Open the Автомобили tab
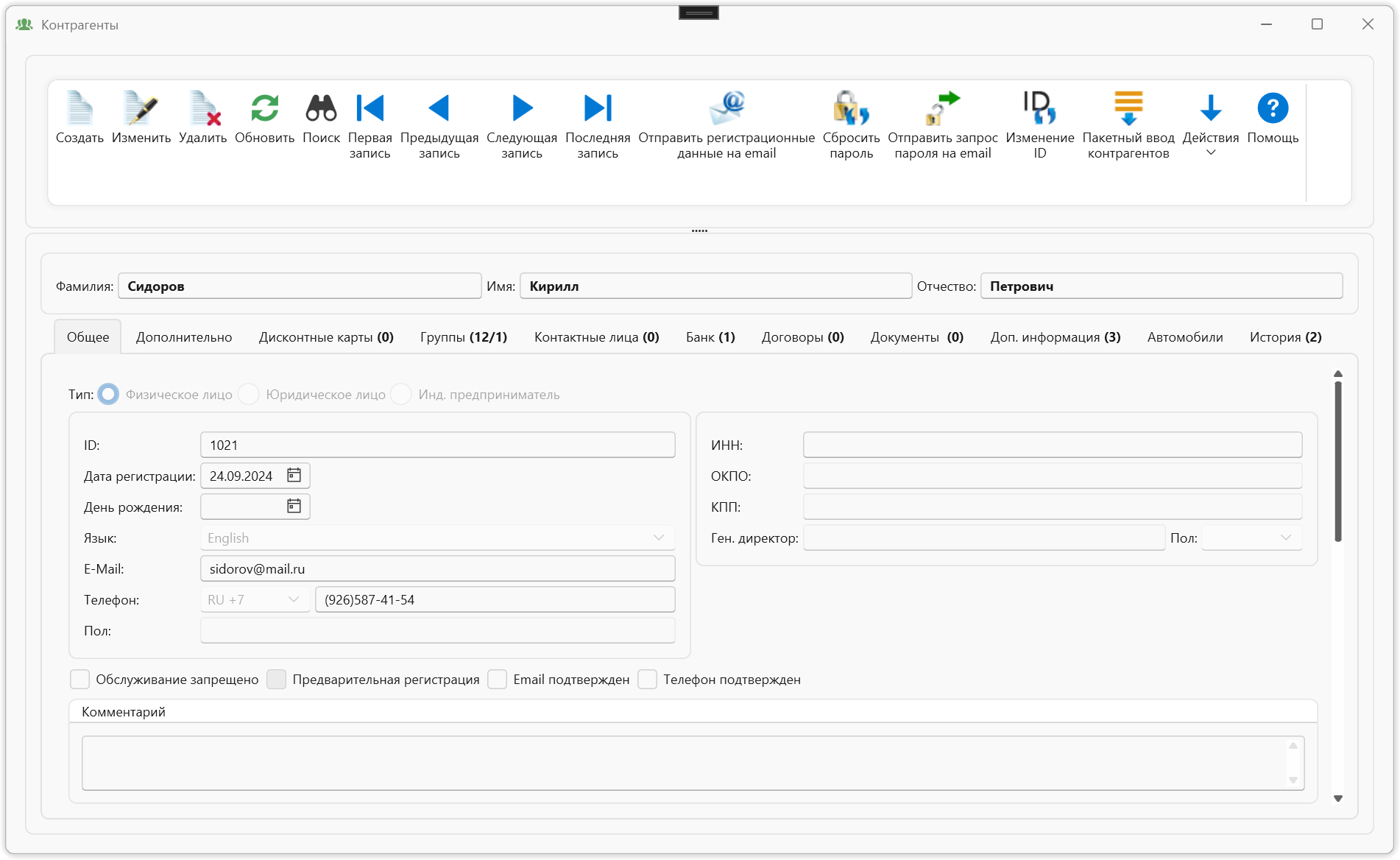The height and width of the screenshot is (860, 1400). coord(1185,336)
